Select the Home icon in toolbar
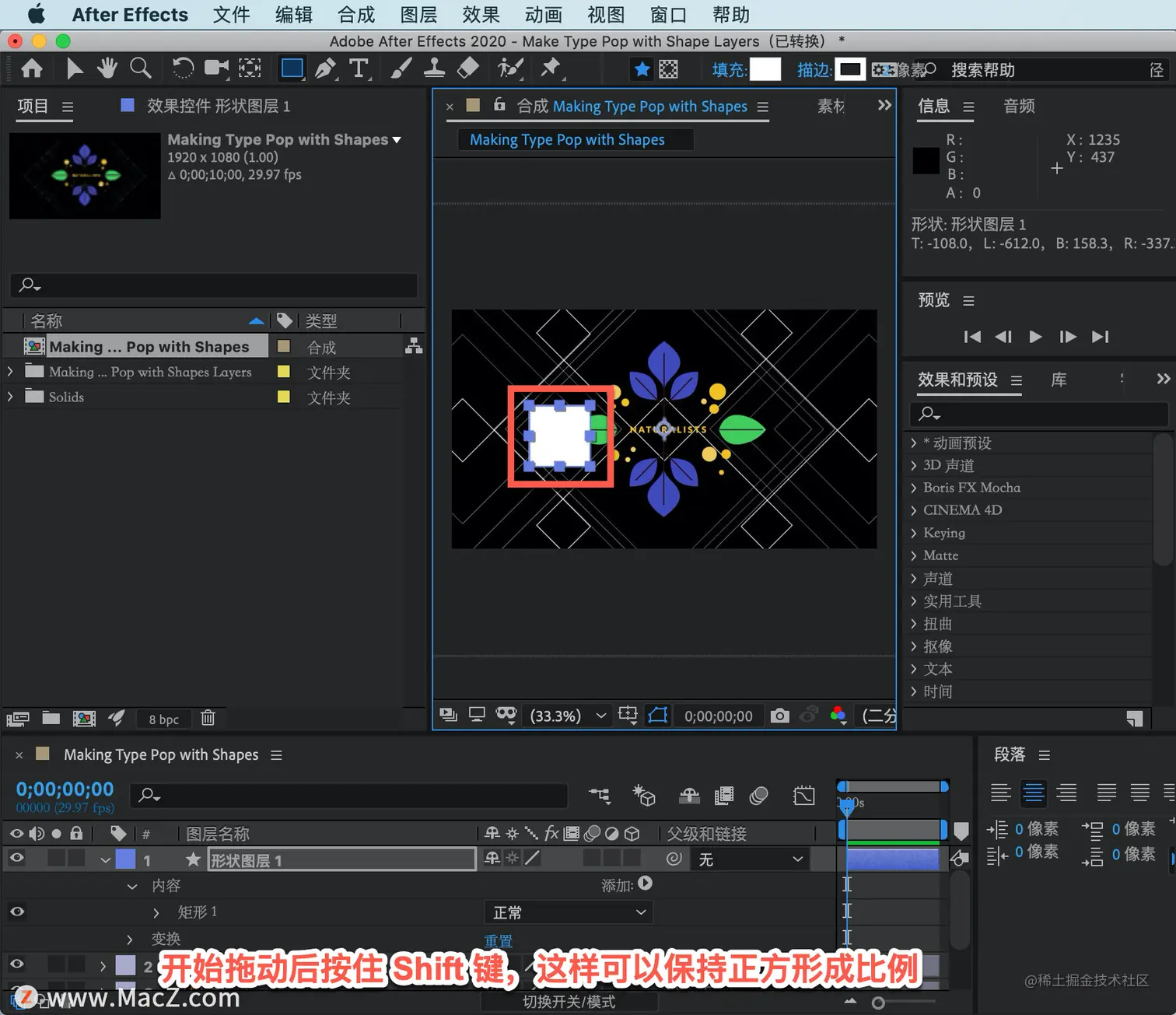This screenshot has width=1176, height=1015. click(x=32, y=69)
